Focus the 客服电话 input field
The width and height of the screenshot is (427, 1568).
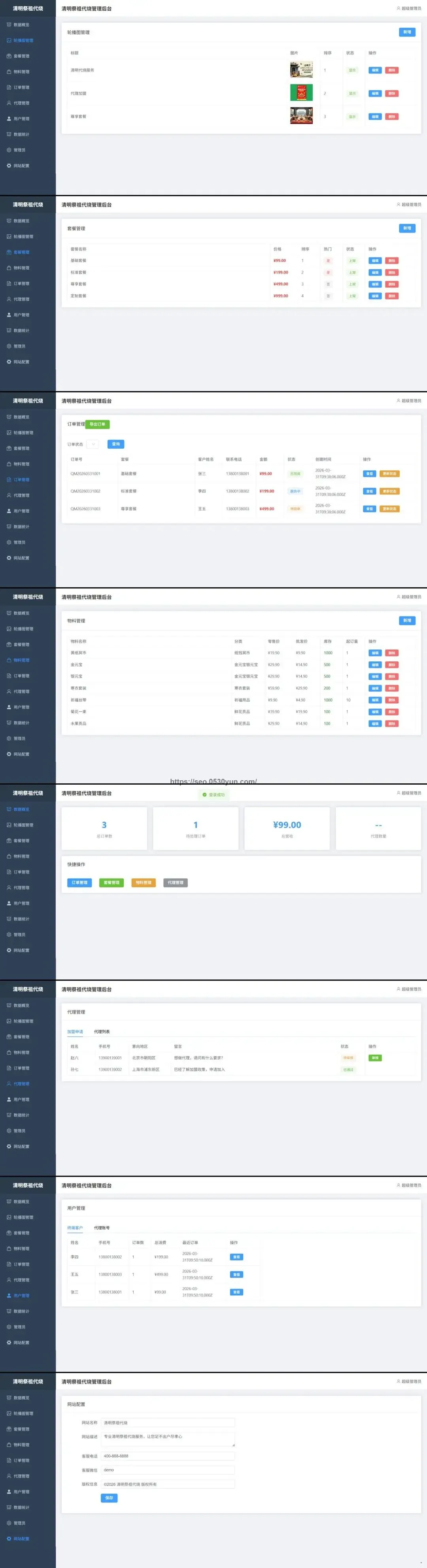coord(168,1456)
